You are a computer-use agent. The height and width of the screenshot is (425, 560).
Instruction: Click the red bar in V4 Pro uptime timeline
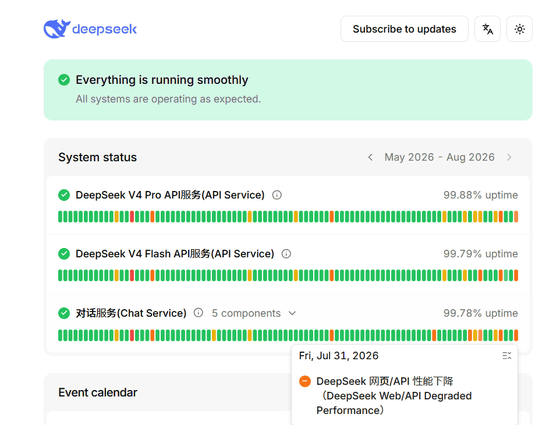(132, 216)
